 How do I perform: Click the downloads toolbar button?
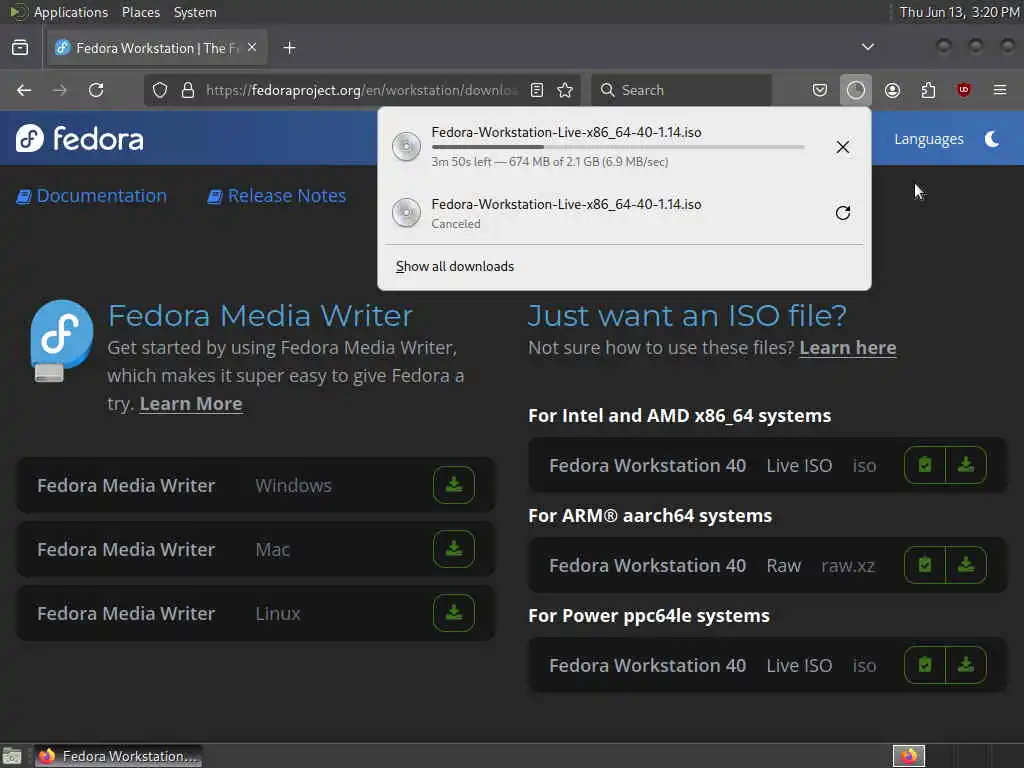pos(856,90)
